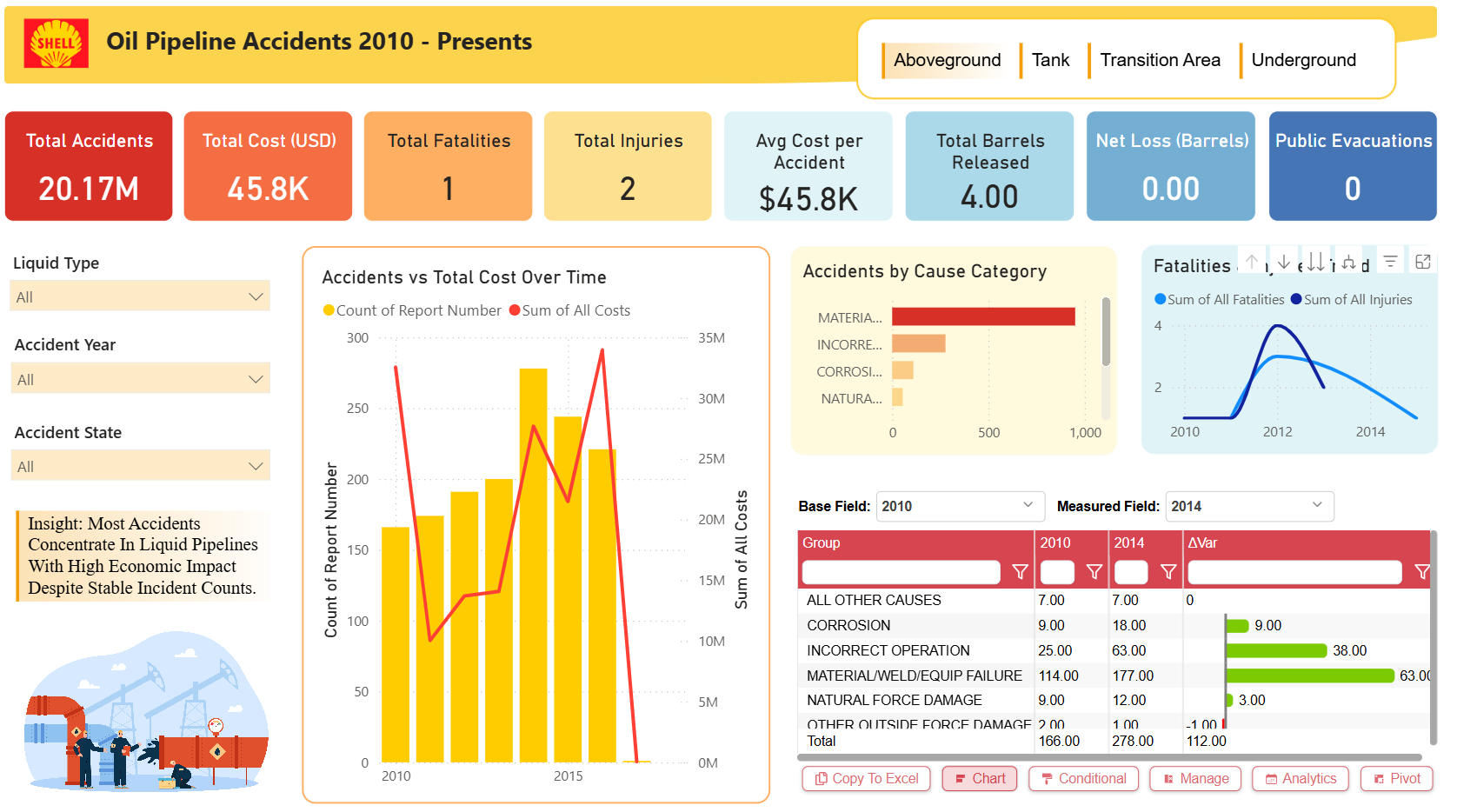Click 2010 column filter text box
The width and height of the screenshot is (1457, 812).
click(x=1057, y=572)
